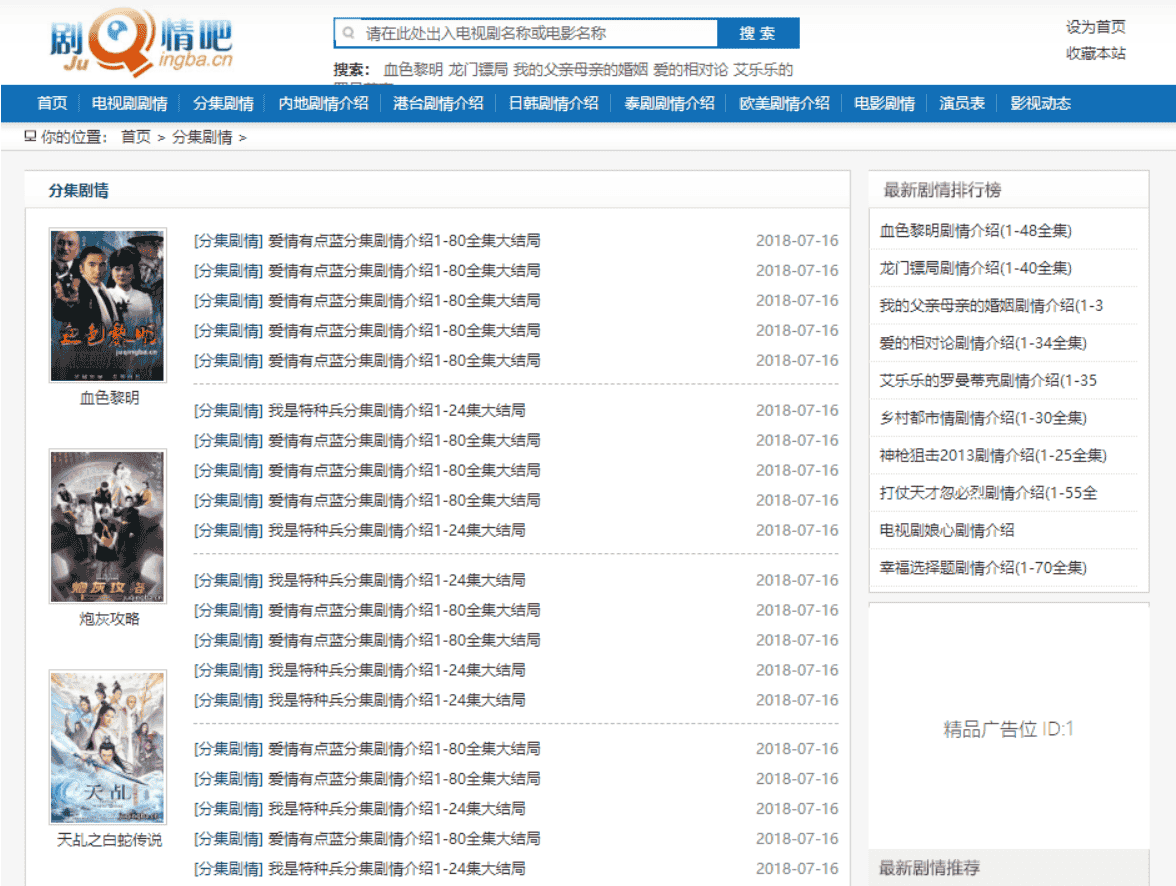Image resolution: width=1176 pixels, height=886 pixels.
Task: Go to 首页 in the navigation bar
Action: (52, 103)
